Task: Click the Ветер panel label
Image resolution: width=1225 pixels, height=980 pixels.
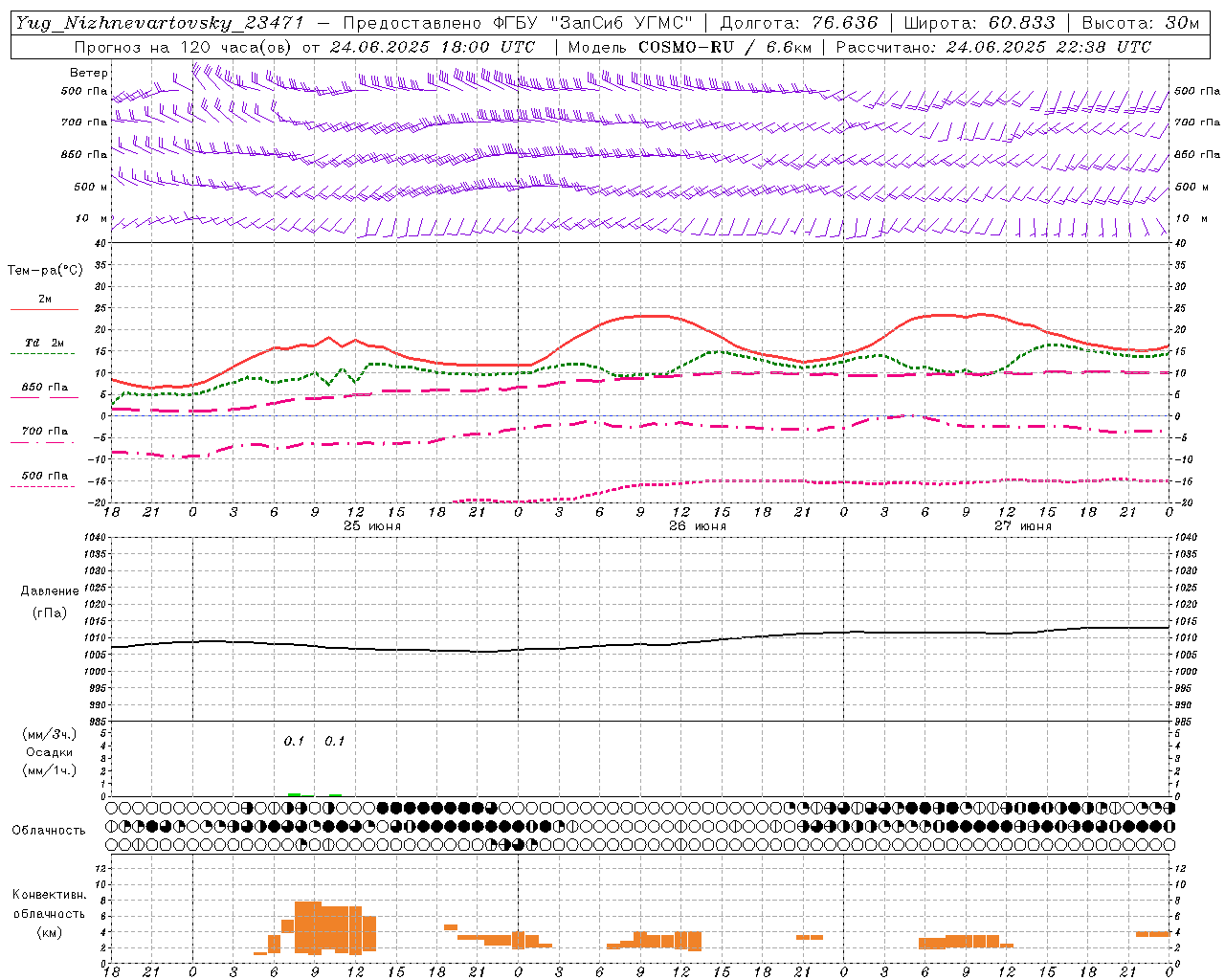Action: 89,73
